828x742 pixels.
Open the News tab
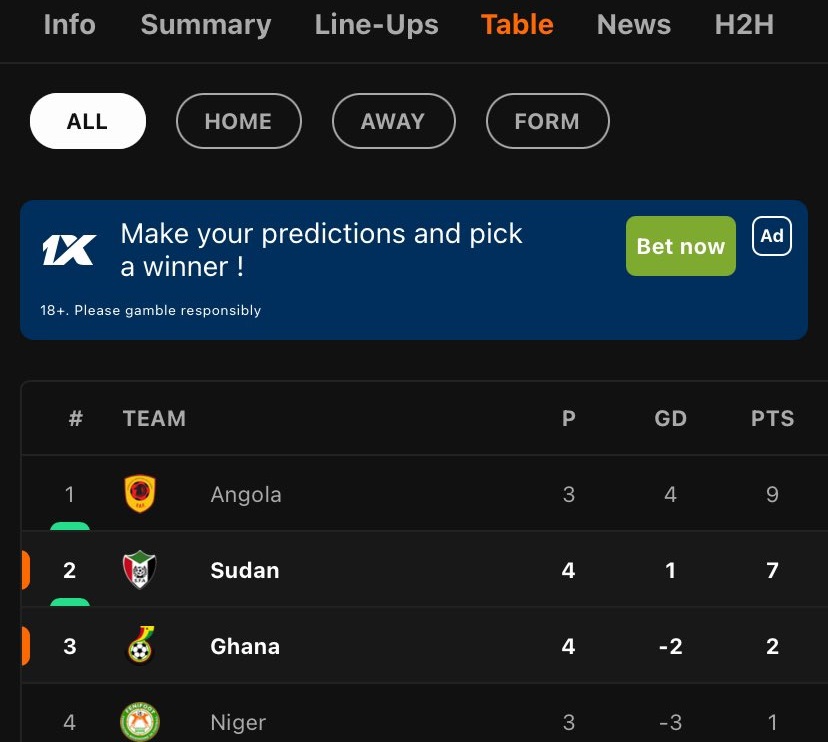pyautogui.click(x=634, y=25)
